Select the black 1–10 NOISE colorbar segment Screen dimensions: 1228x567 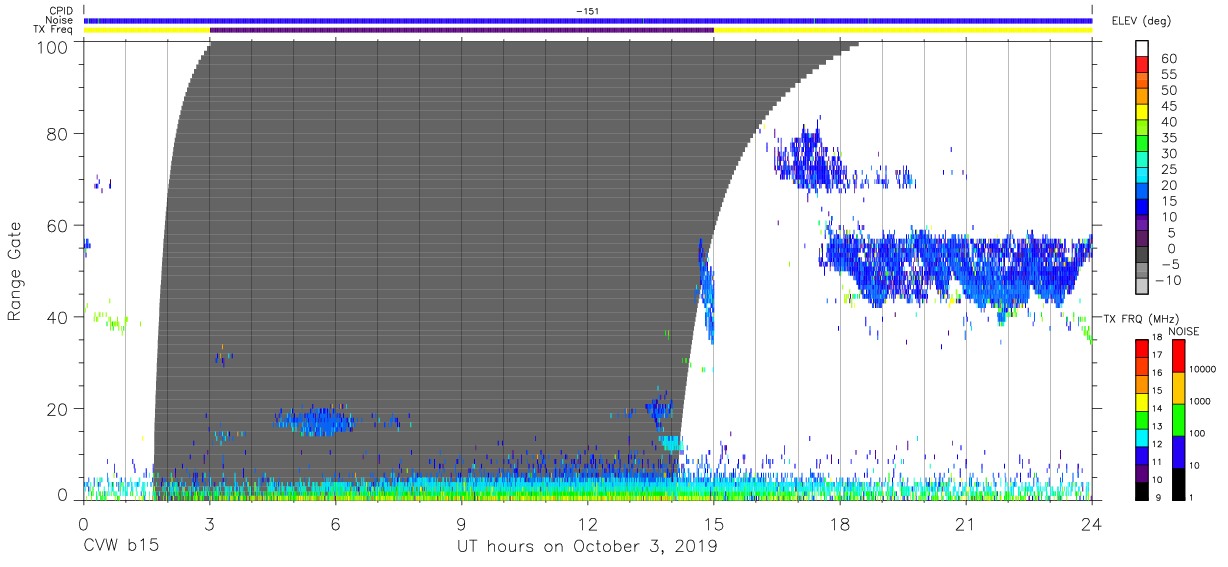click(1178, 483)
